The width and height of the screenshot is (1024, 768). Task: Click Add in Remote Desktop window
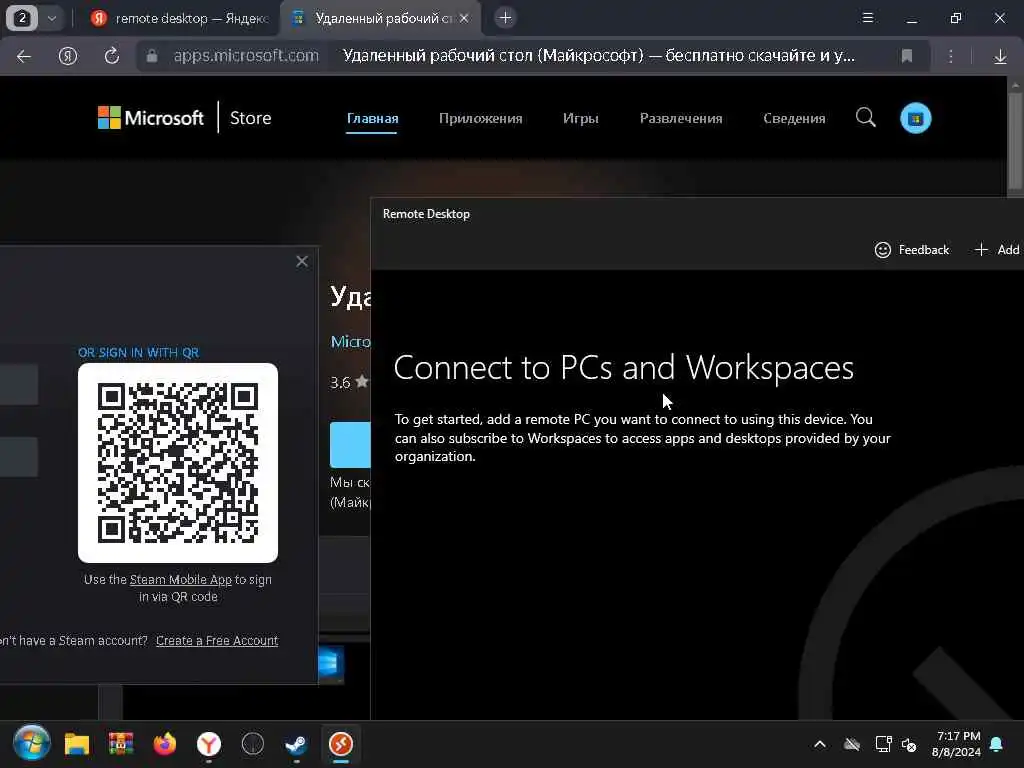point(997,249)
